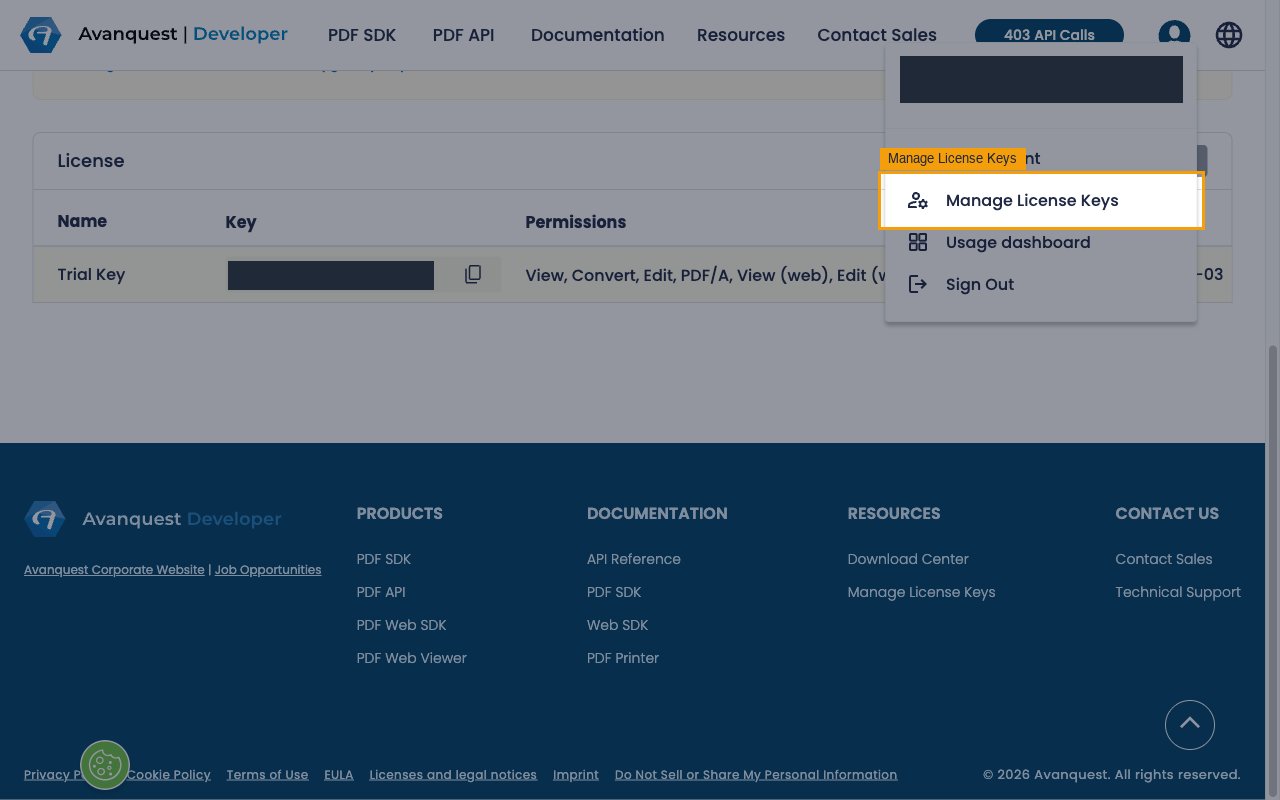Open footer Contact Sales link

[x=1164, y=559]
